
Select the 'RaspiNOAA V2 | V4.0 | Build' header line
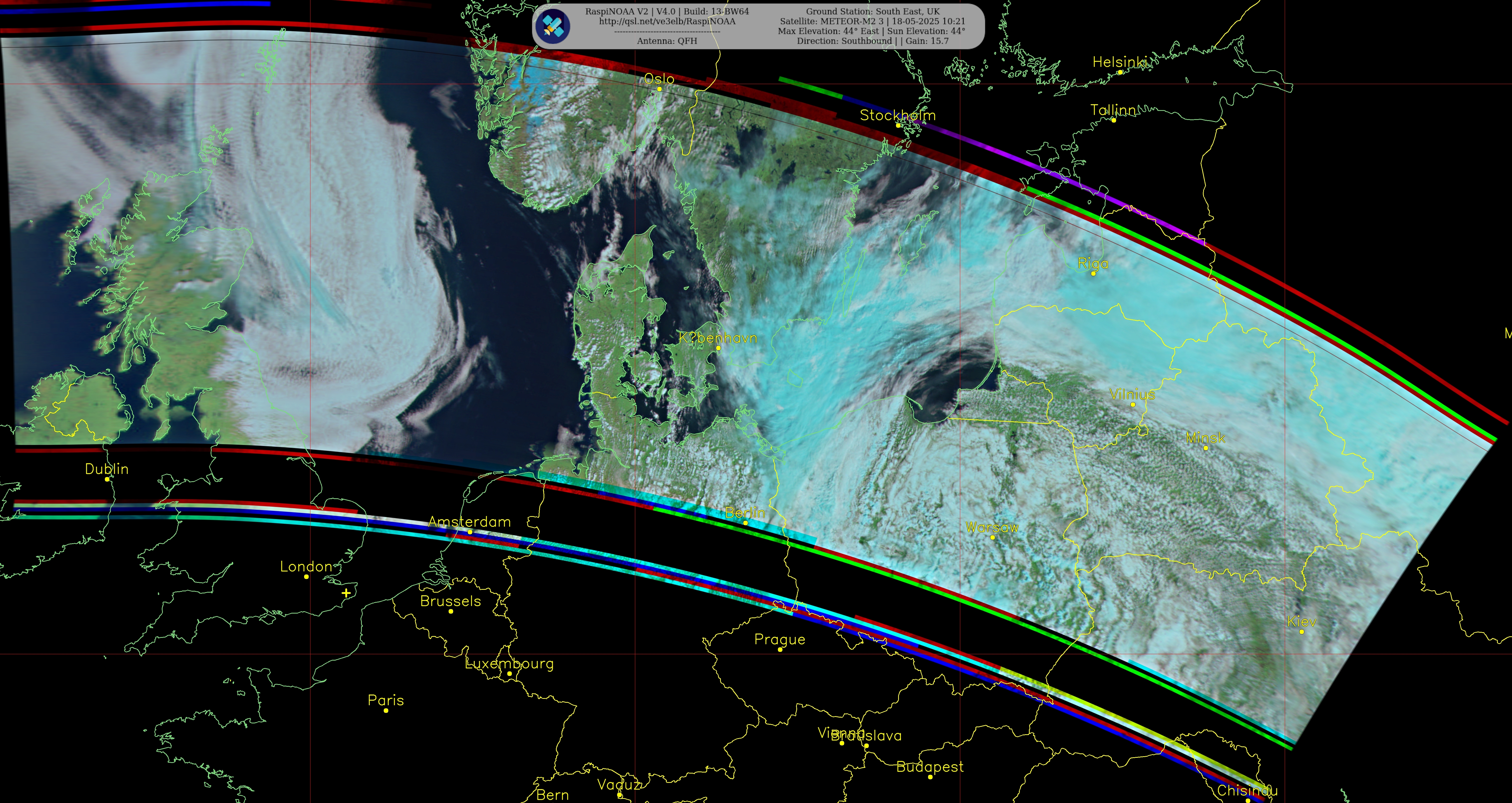(x=667, y=11)
